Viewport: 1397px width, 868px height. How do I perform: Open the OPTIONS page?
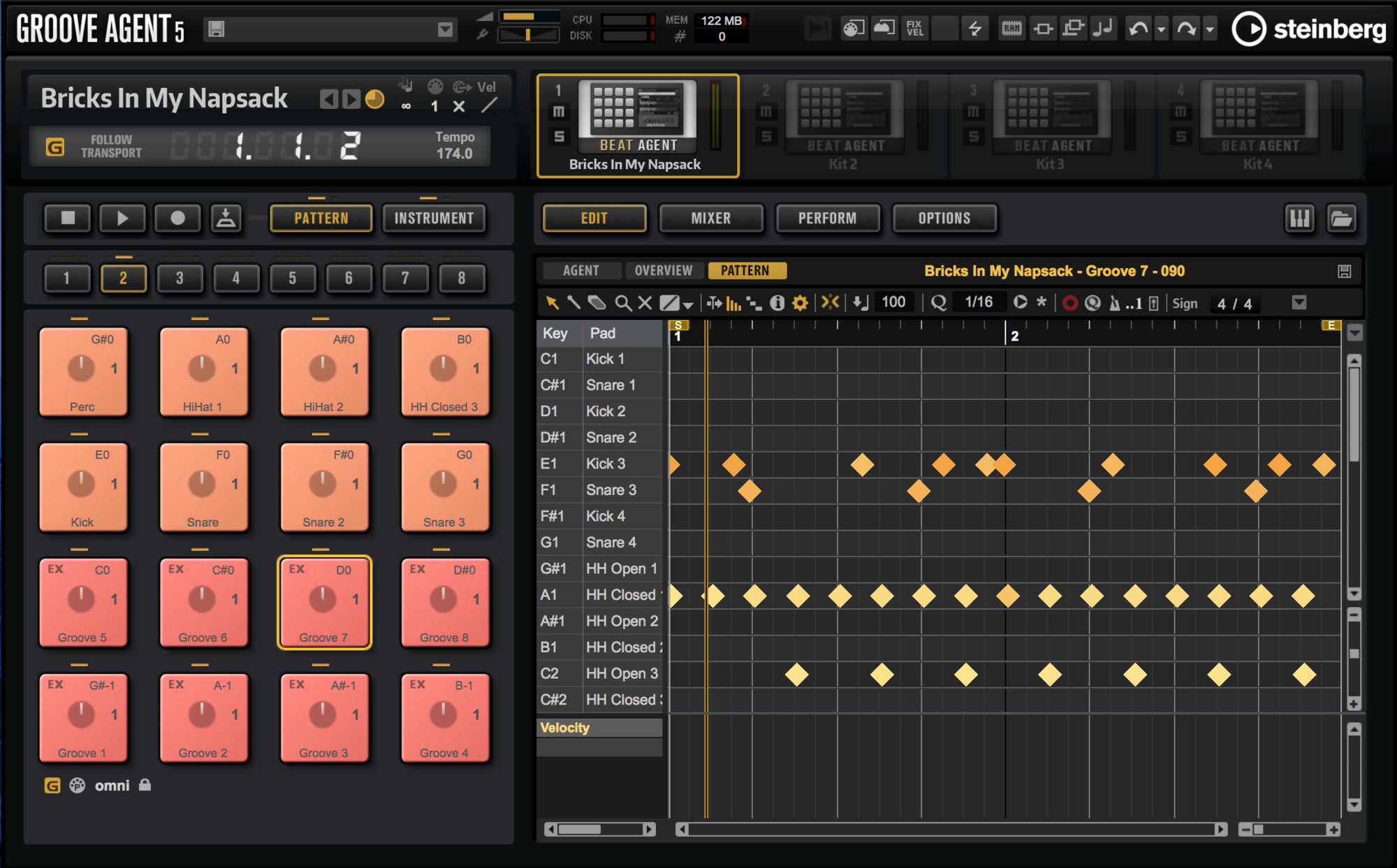[944, 219]
